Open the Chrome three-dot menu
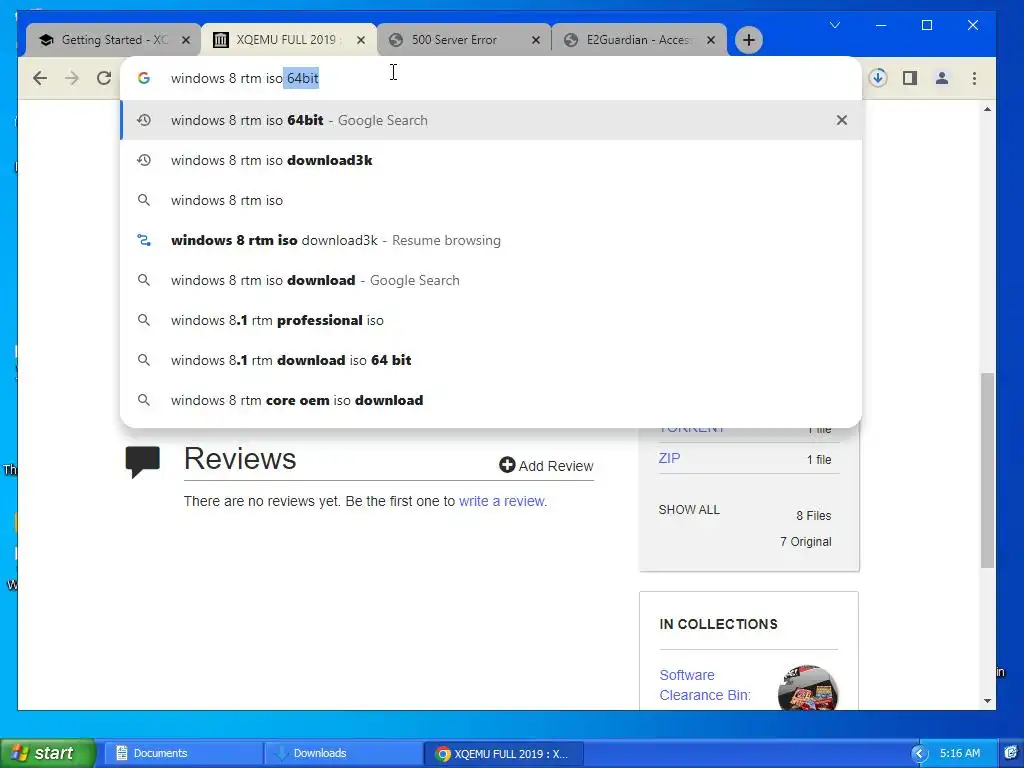Viewport: 1024px width, 768px height. pyautogui.click(x=974, y=78)
